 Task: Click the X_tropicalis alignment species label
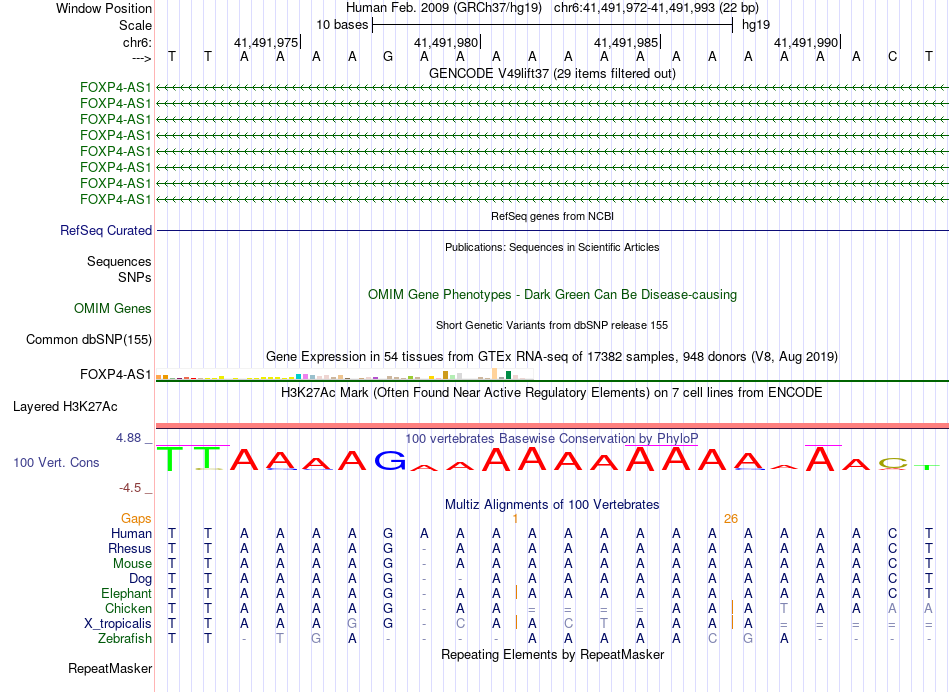(x=118, y=624)
